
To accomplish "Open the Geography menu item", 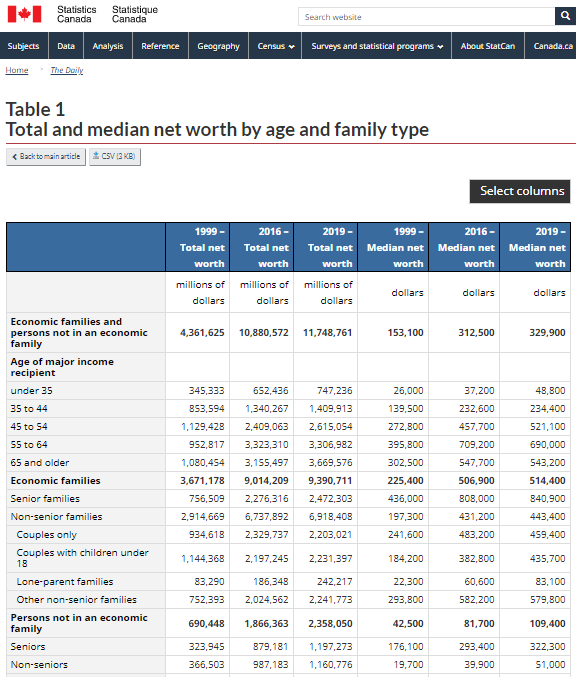I will (x=218, y=46).
